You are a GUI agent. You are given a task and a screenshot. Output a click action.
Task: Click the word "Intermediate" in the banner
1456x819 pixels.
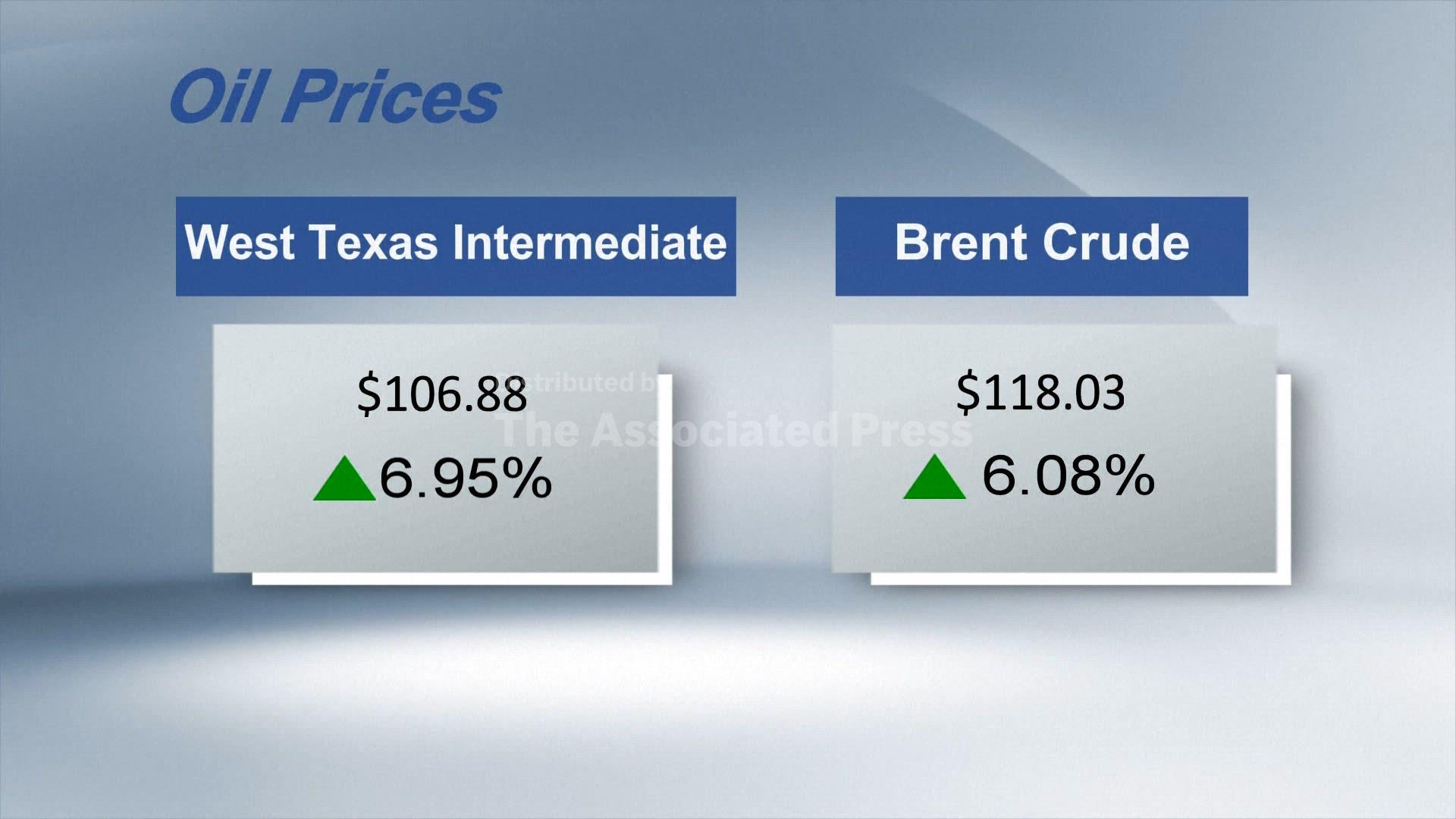click(589, 243)
